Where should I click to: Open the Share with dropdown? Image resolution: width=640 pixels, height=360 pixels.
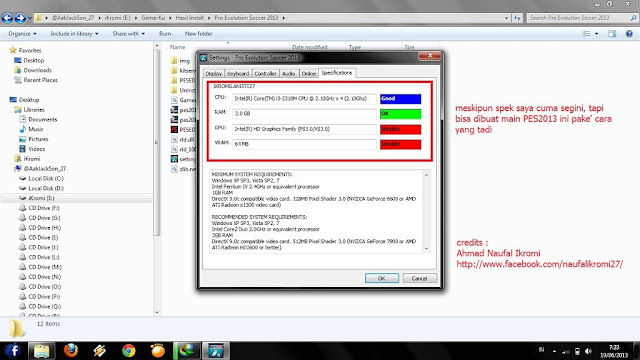(129, 34)
